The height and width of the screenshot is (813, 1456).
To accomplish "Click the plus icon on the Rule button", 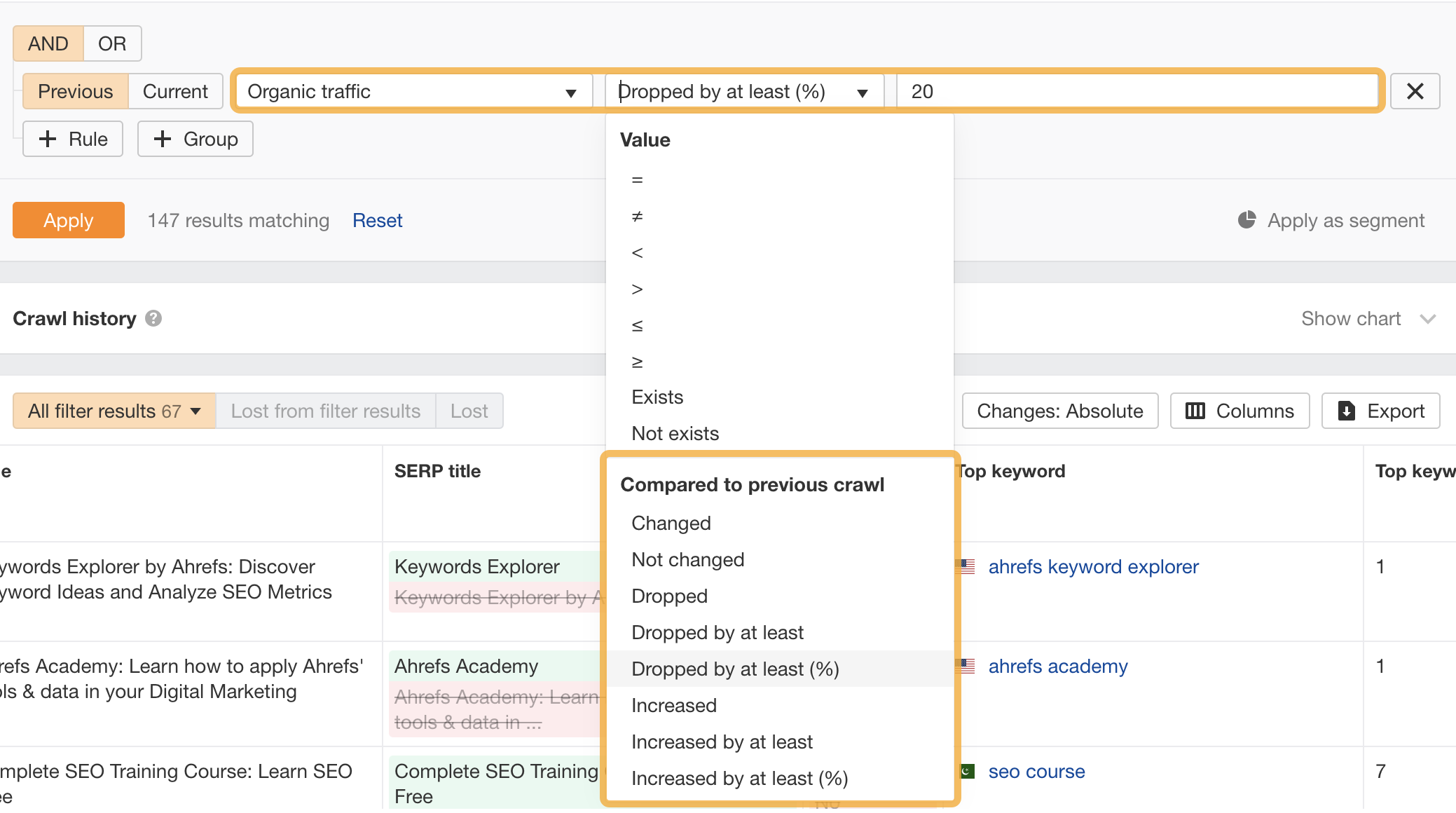I will coord(48,139).
